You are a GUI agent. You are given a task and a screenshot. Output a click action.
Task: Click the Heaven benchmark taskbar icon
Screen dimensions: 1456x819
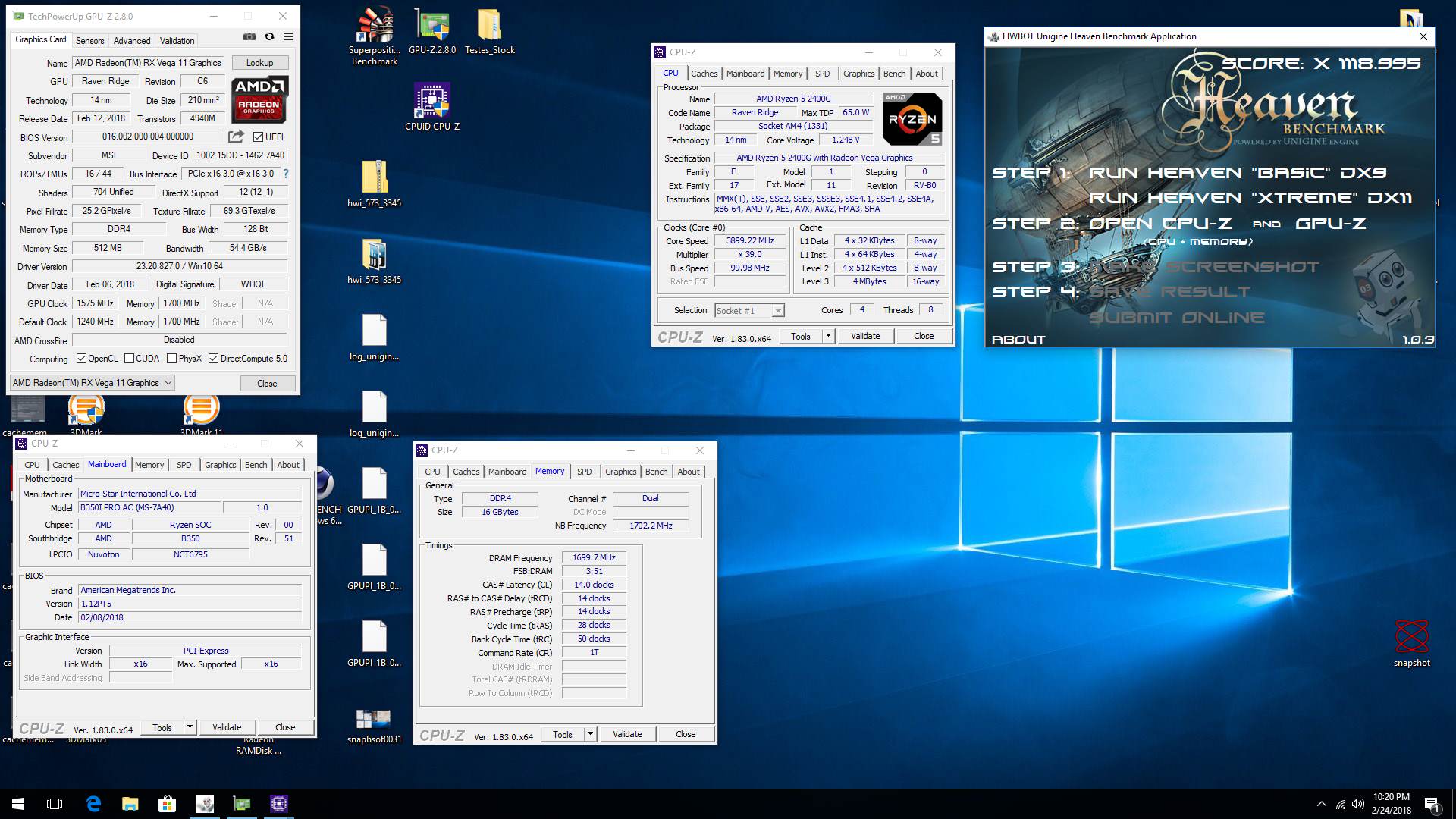pyautogui.click(x=204, y=804)
